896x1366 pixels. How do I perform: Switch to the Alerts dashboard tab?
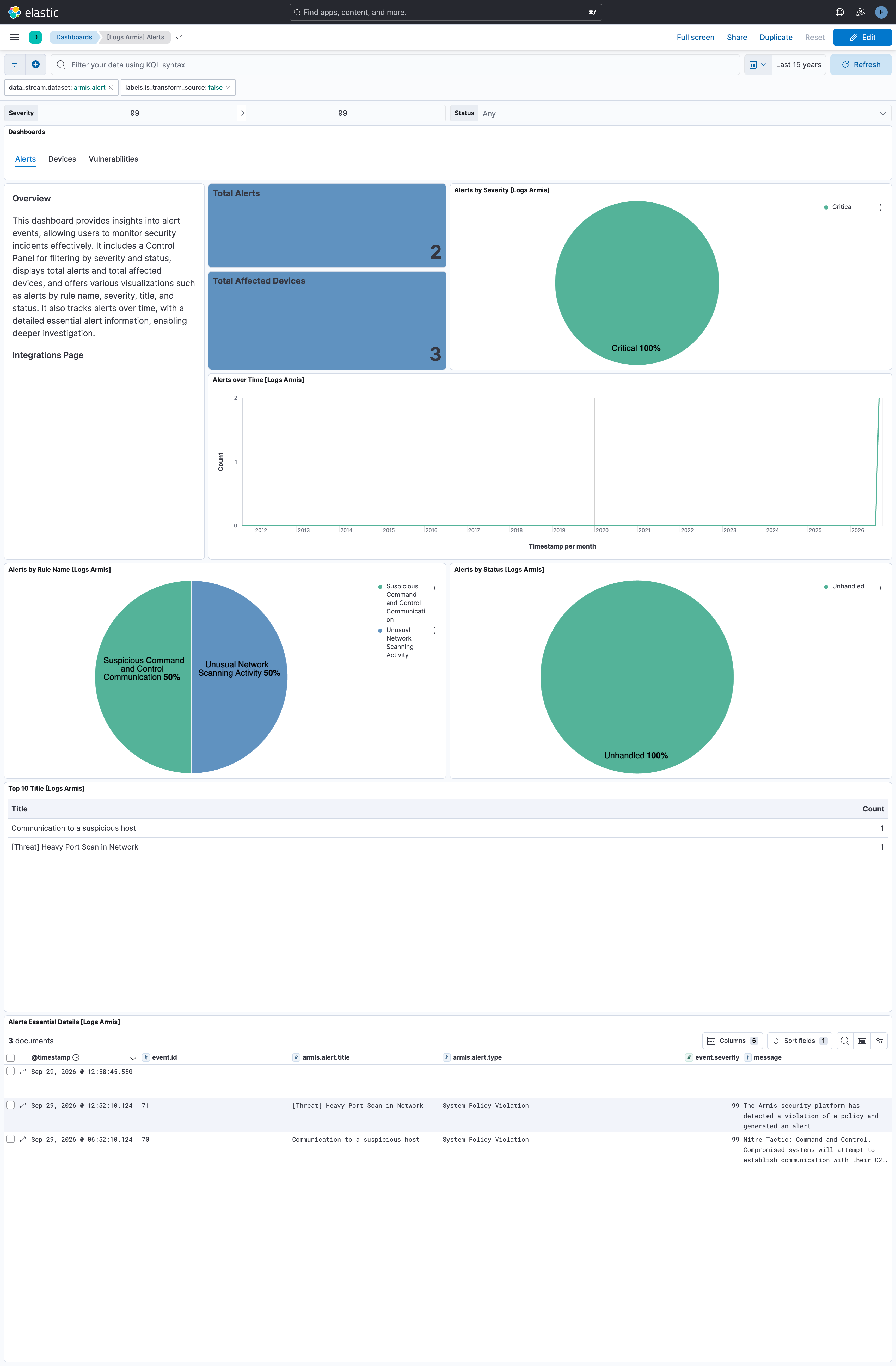pos(25,159)
